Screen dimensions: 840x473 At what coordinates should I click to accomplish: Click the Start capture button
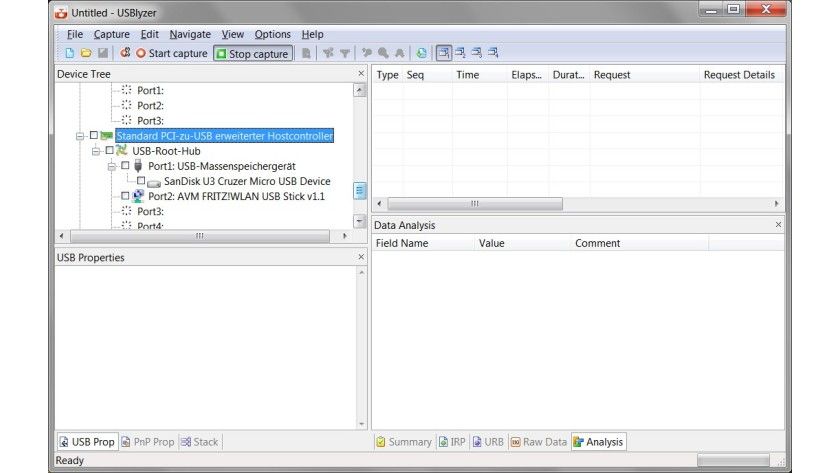[x=172, y=53]
